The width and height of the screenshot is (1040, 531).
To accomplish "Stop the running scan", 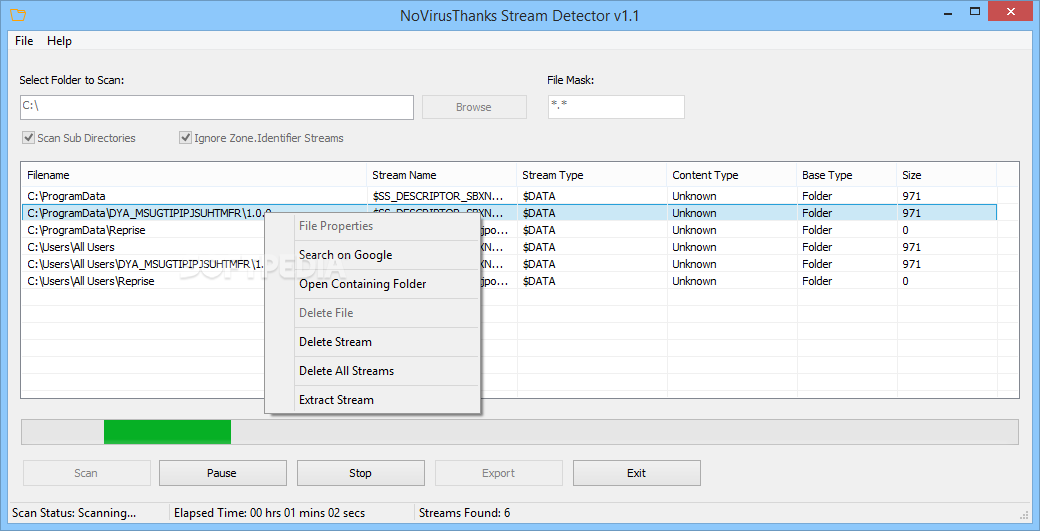I will [361, 473].
